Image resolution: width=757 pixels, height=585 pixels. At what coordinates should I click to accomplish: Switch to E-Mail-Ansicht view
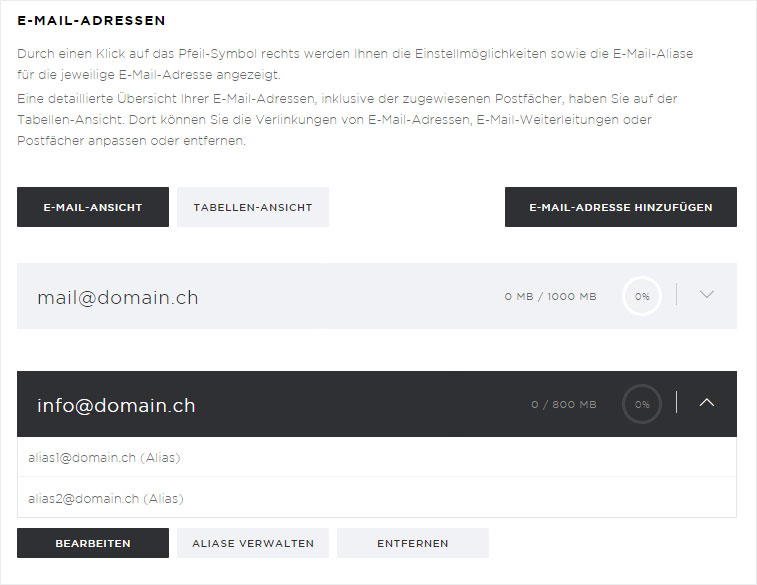click(93, 207)
